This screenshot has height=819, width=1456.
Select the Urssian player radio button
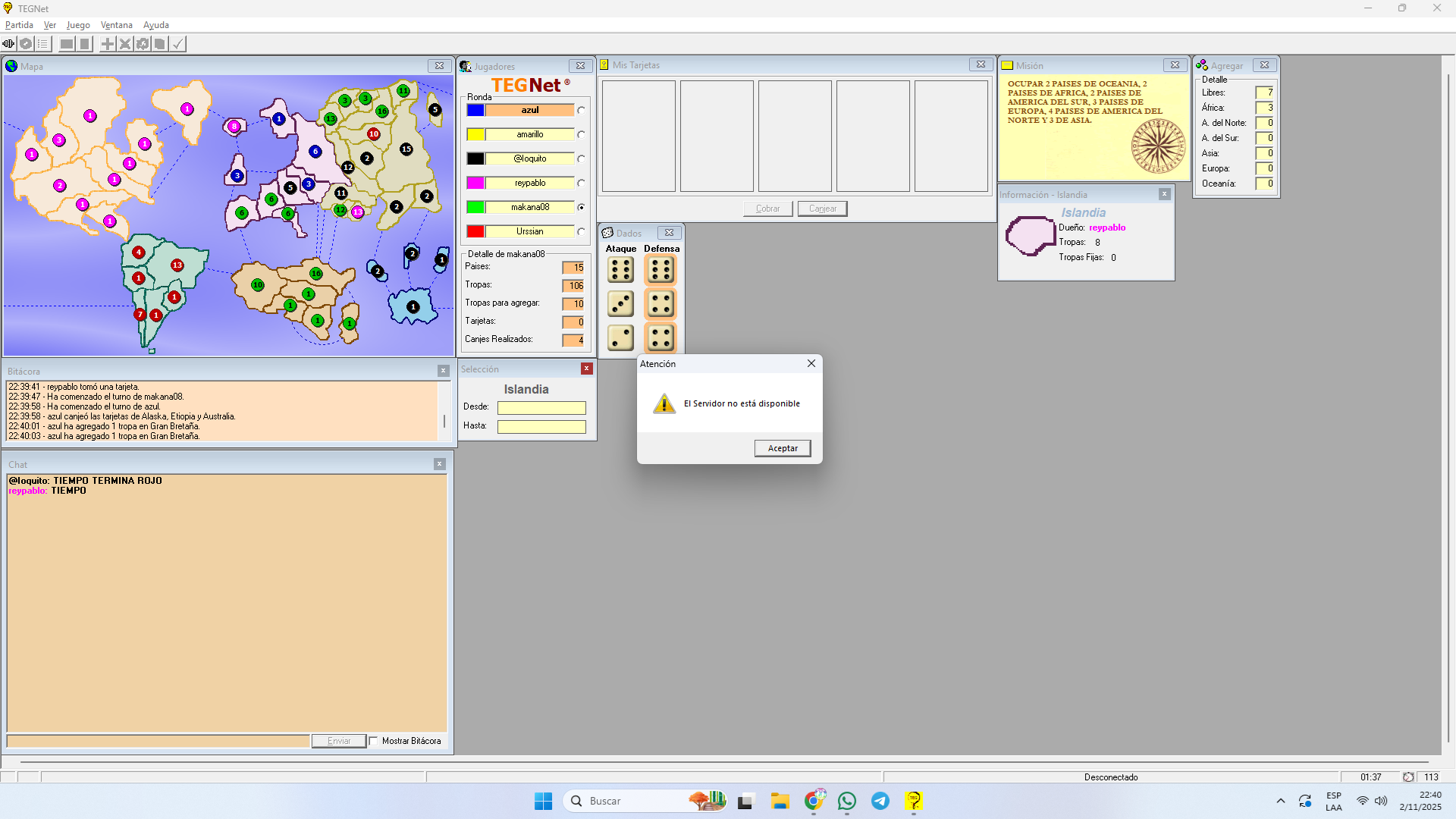581,231
